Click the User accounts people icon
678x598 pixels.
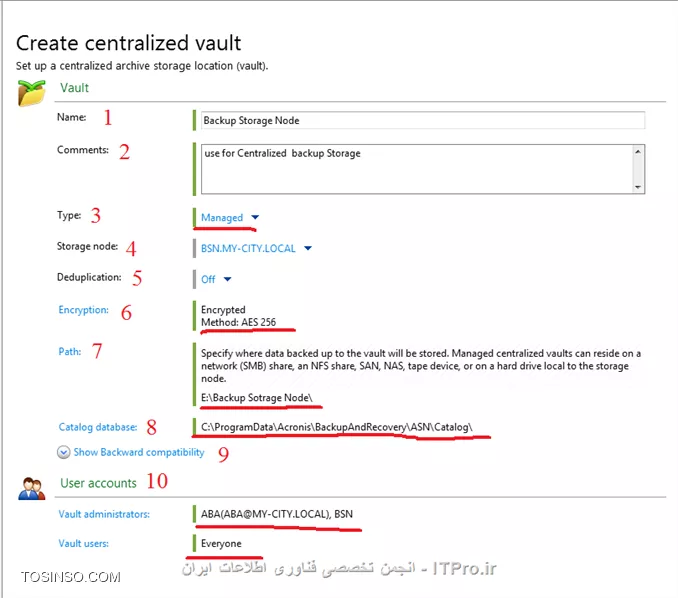32,489
